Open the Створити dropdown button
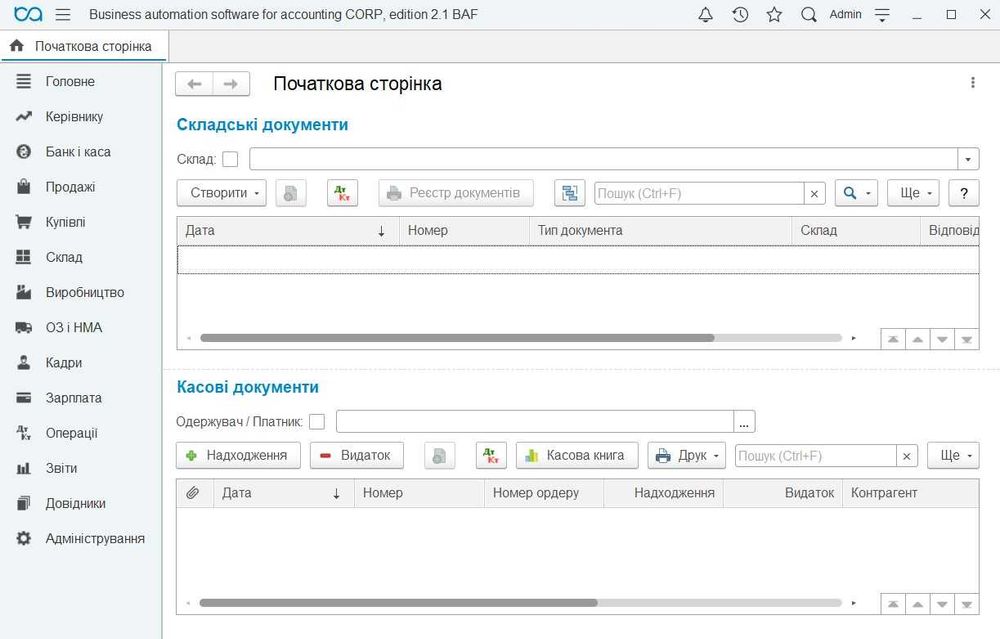This screenshot has width=1000, height=639. [x=222, y=193]
